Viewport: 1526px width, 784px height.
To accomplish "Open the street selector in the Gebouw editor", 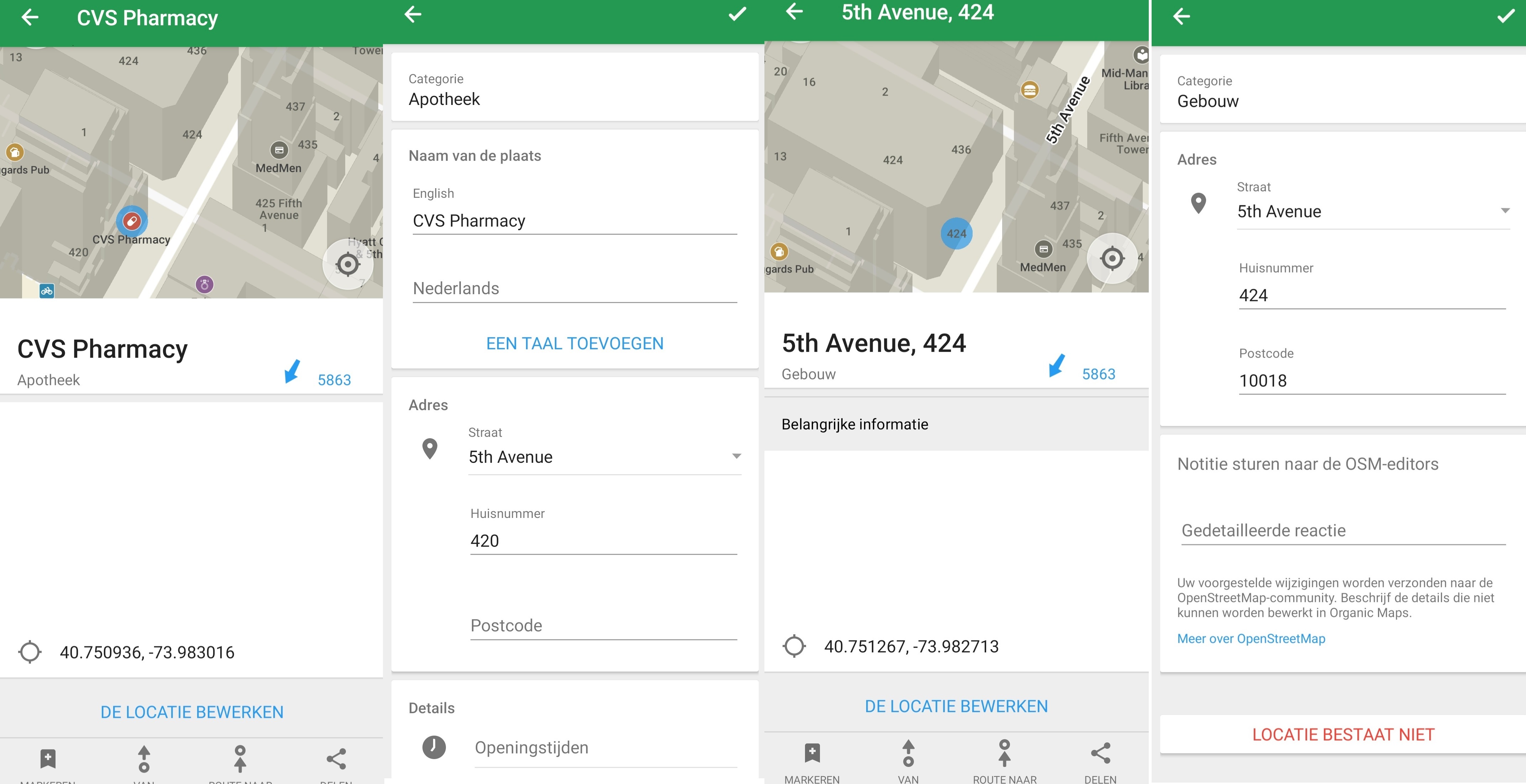I will click(1506, 210).
